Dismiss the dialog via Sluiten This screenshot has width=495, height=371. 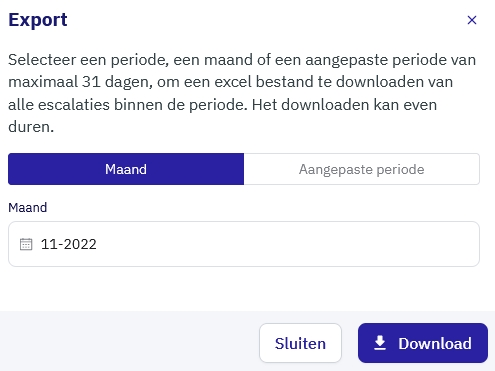click(x=300, y=343)
